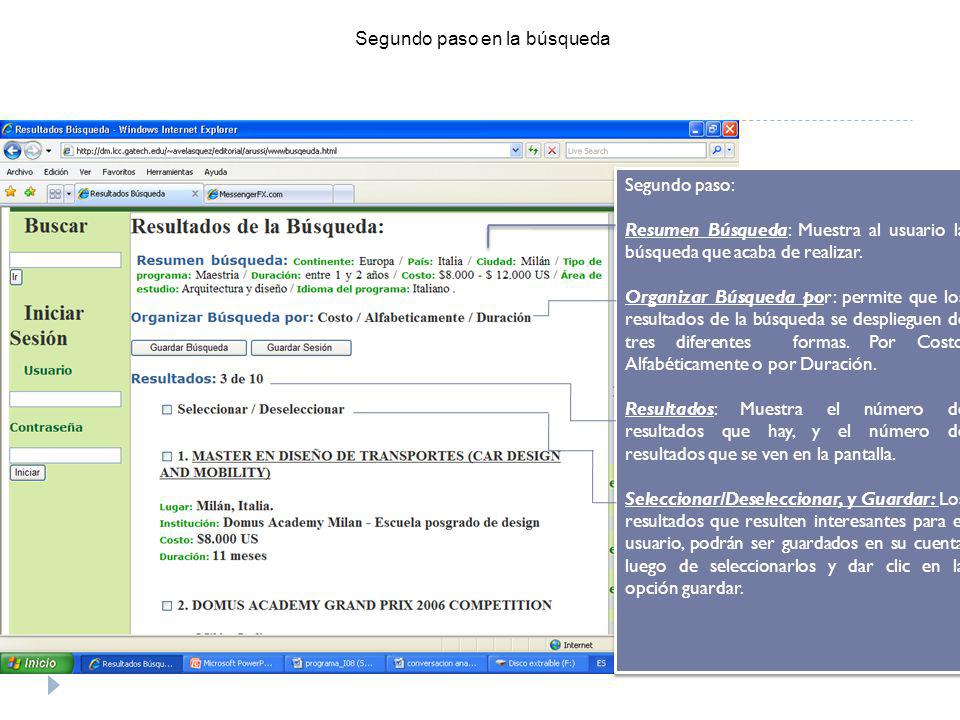Open Resultados Búsqu... taskbar item
This screenshot has width=960, height=720.
131,664
